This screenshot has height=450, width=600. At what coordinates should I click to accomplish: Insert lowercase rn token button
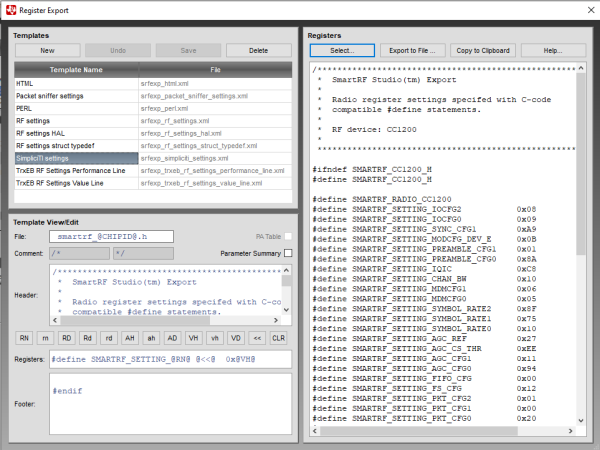pyautogui.click(x=45, y=338)
